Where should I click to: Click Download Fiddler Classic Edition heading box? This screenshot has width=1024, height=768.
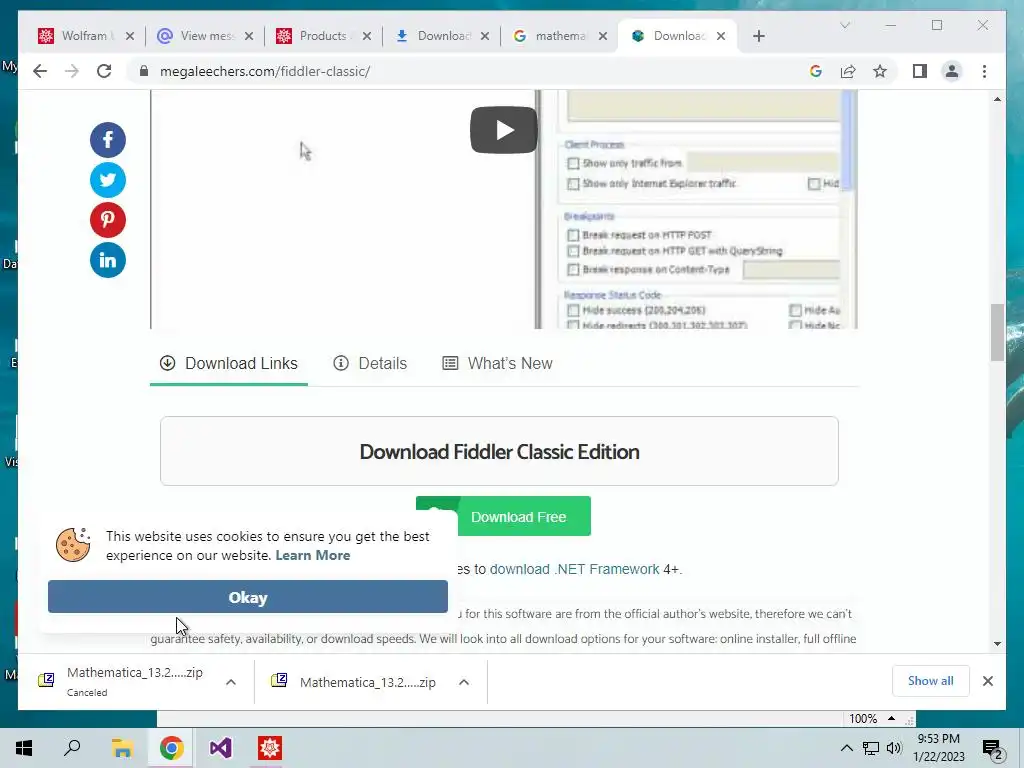click(499, 451)
